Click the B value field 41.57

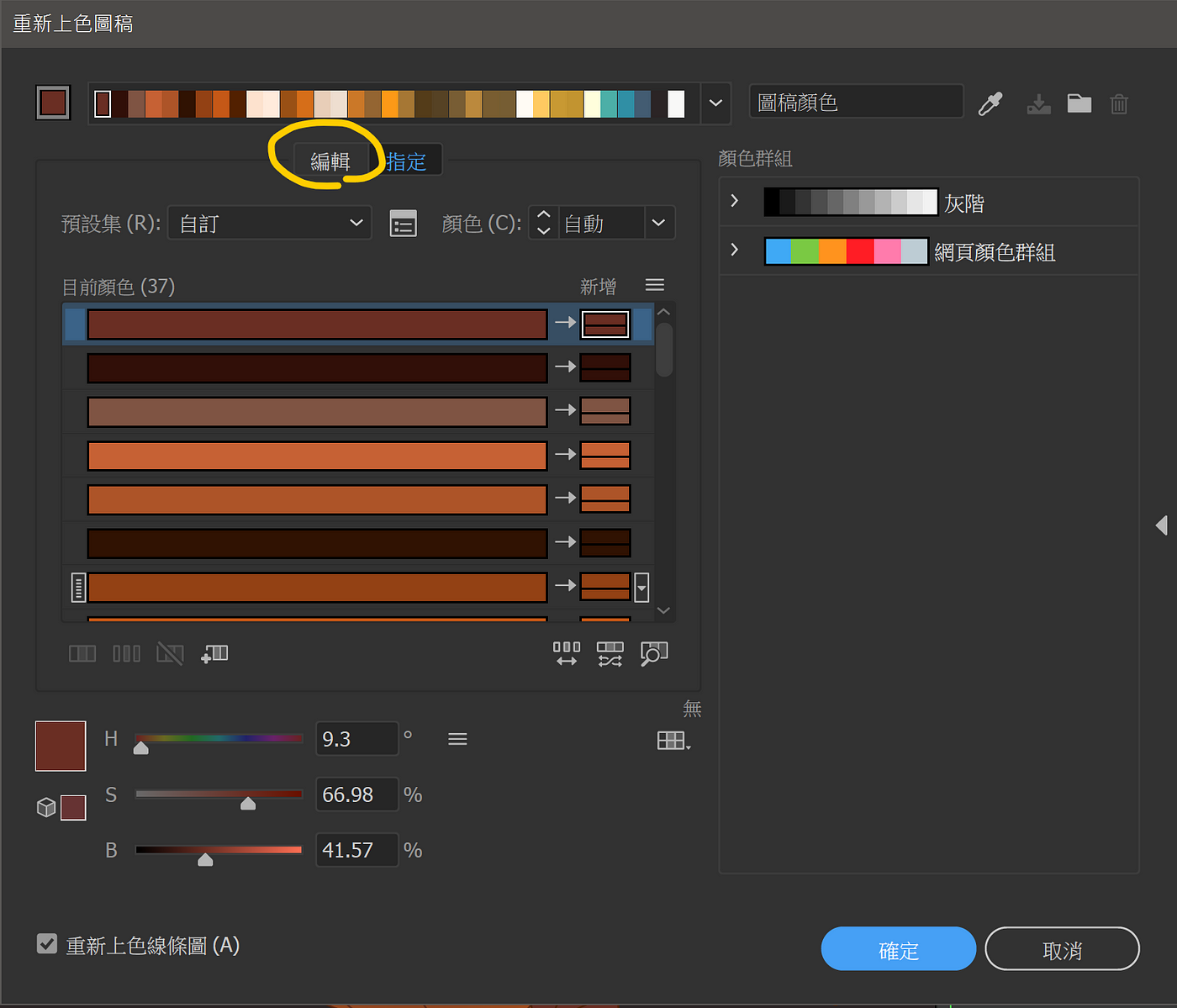pos(356,850)
